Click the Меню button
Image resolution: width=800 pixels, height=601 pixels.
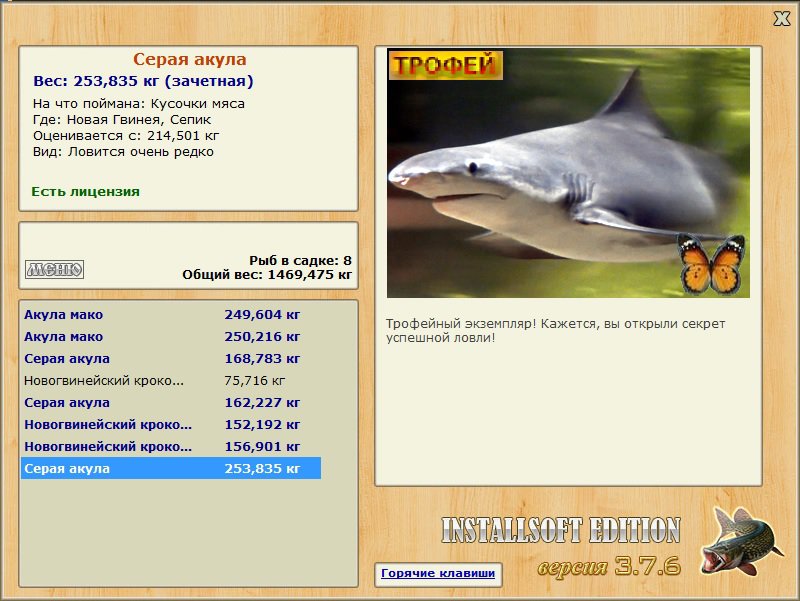[x=55, y=269]
